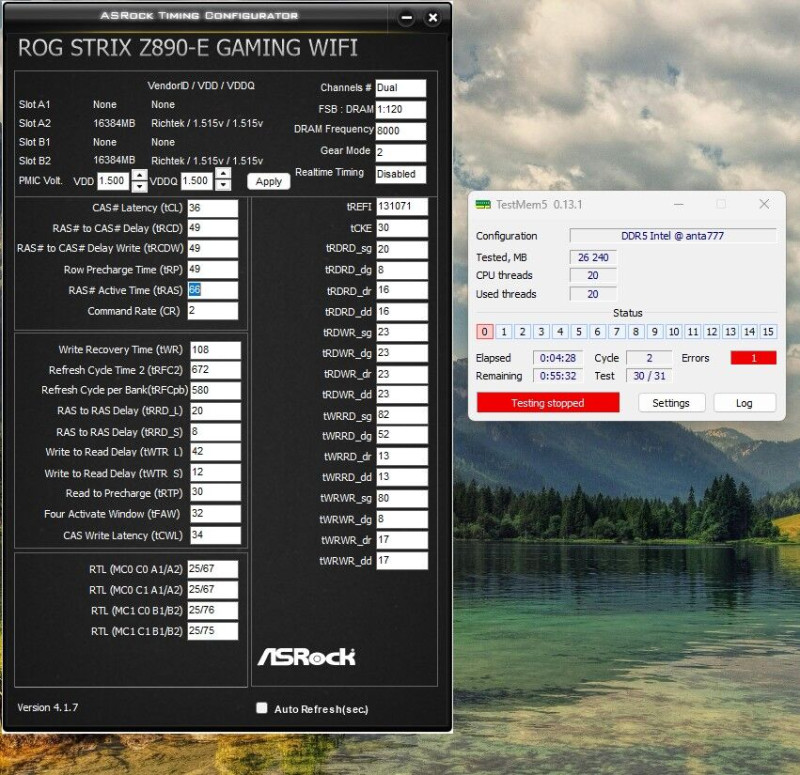The image size is (800, 775).
Task: Decrease VDD voltage with down arrow
Action: point(139,187)
